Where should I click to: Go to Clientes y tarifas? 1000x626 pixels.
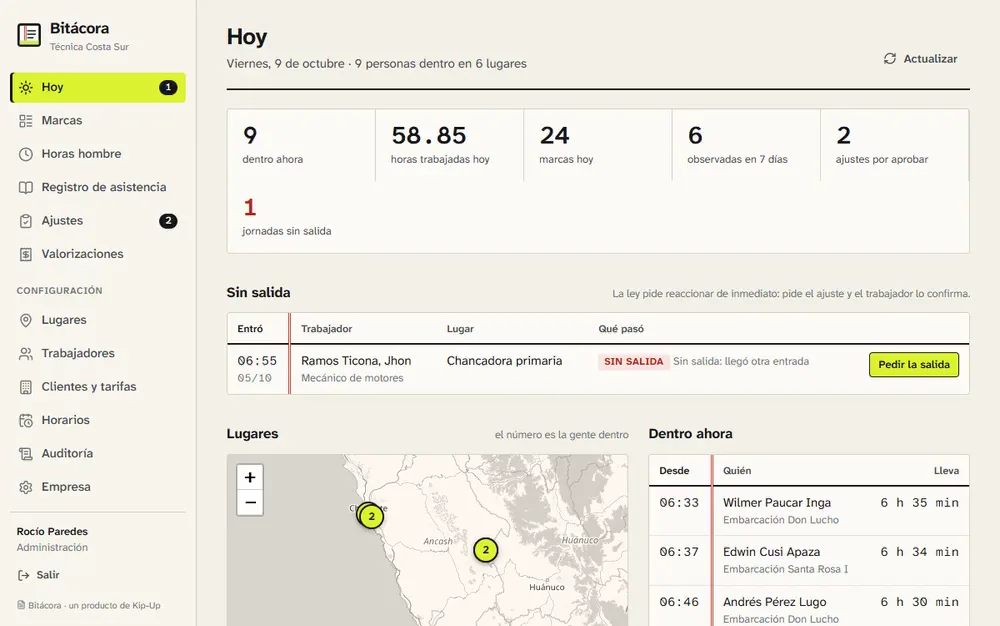tap(98, 386)
